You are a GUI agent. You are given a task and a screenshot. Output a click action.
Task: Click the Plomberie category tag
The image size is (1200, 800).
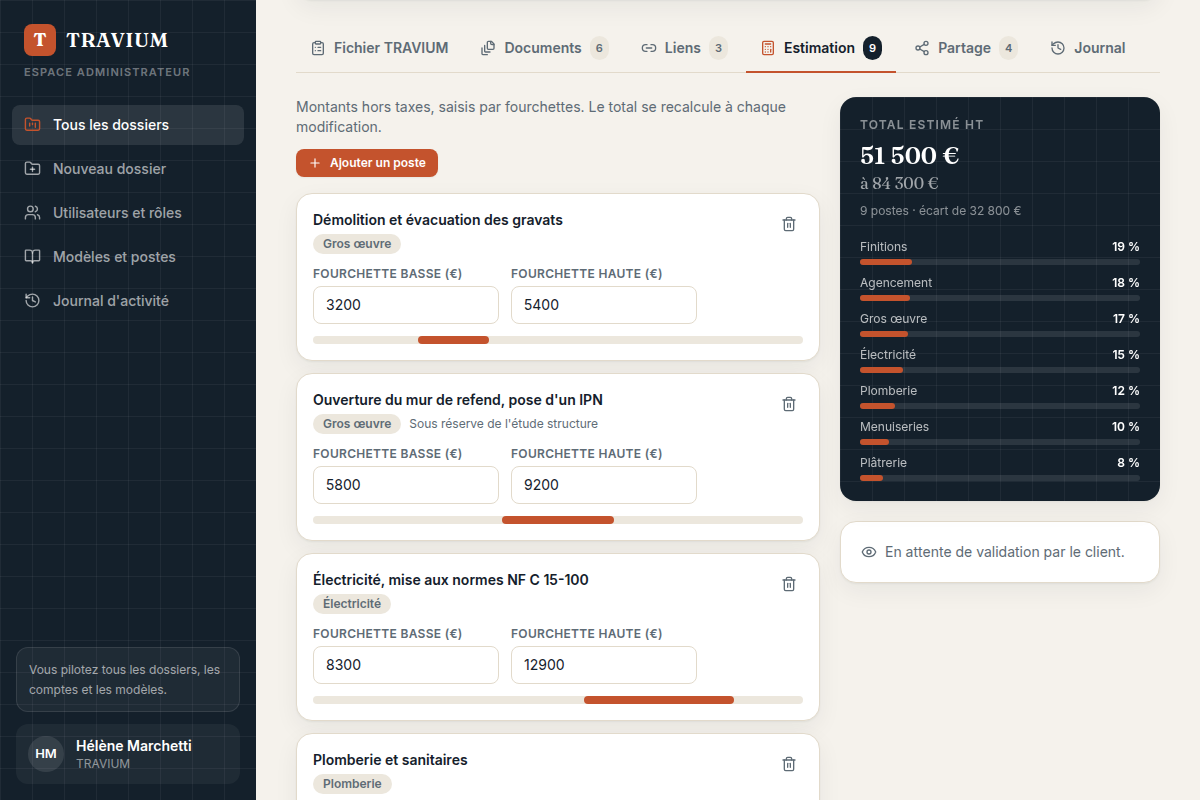[352, 784]
